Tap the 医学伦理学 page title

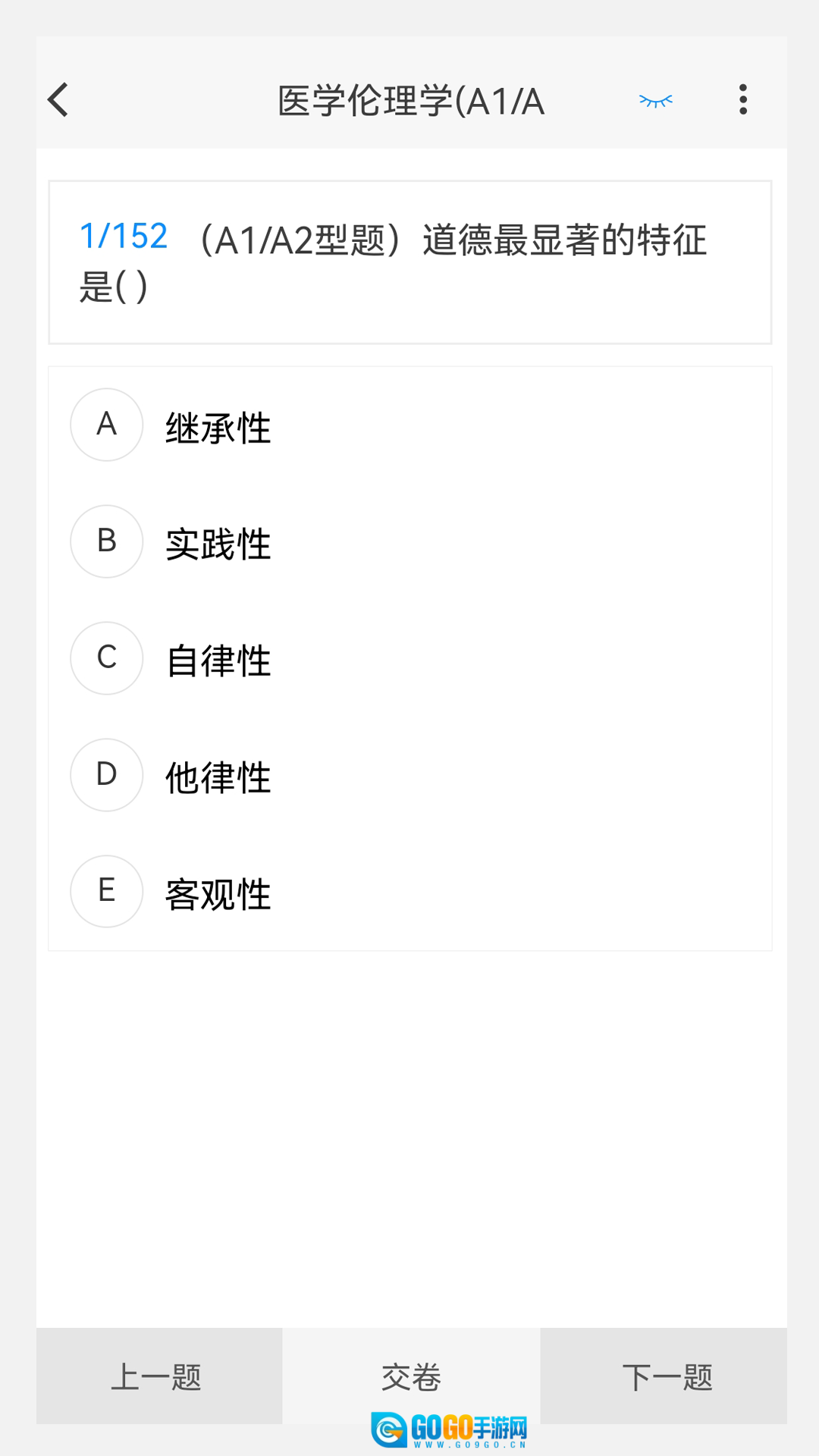[x=411, y=102]
